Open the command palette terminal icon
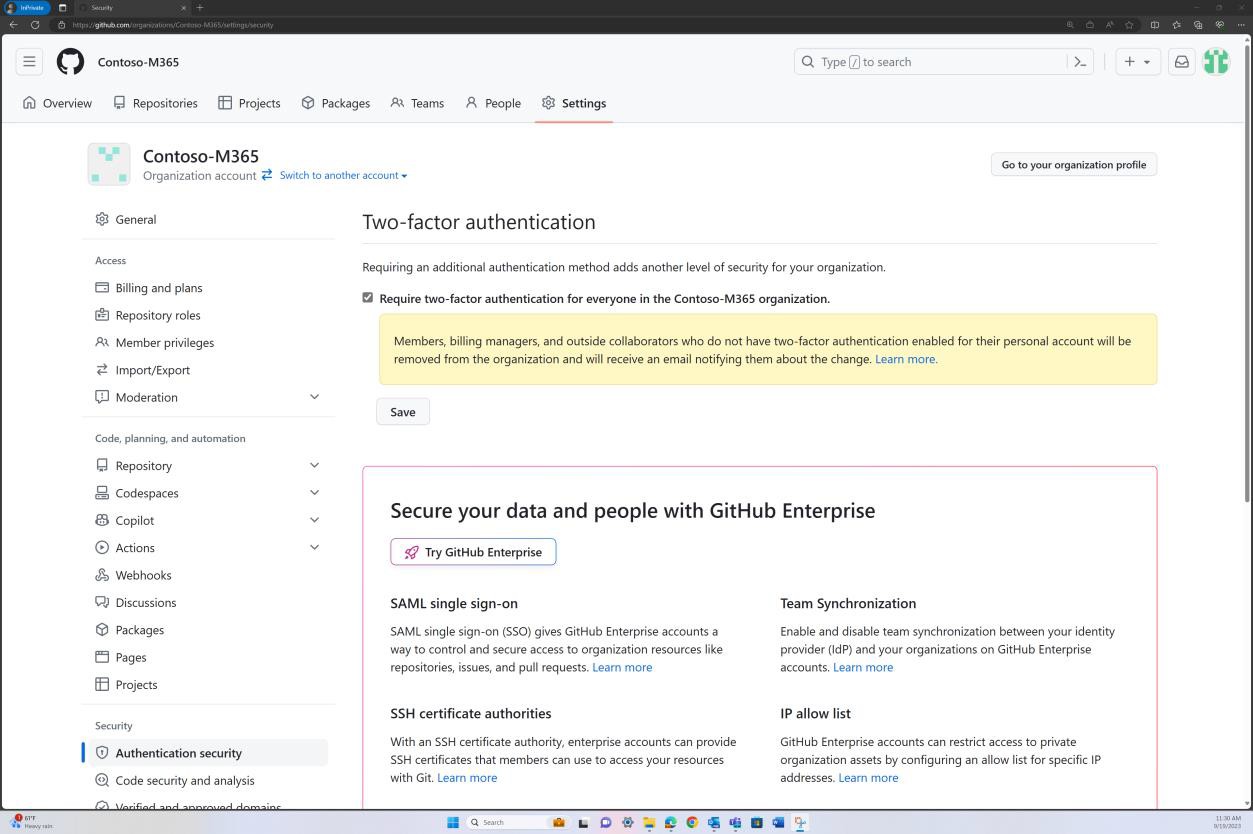 coord(1080,61)
